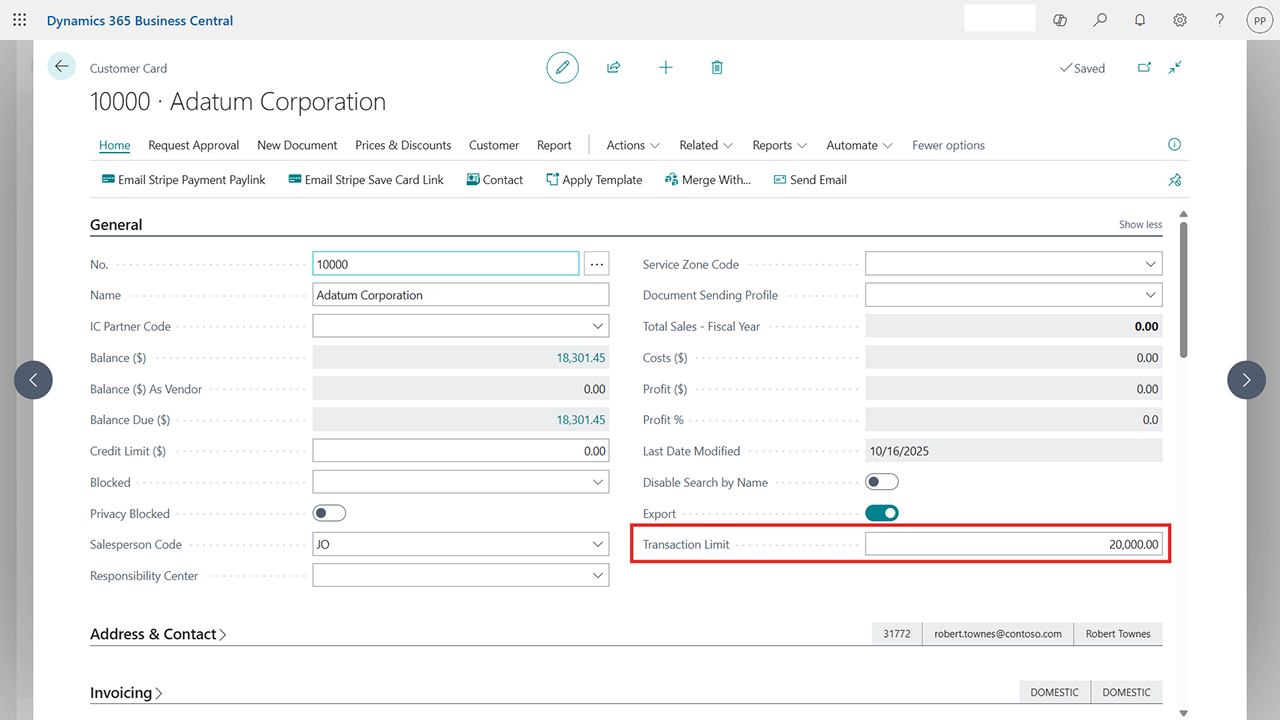Click the Show less link
The width and height of the screenshot is (1280, 720).
pyautogui.click(x=1140, y=225)
